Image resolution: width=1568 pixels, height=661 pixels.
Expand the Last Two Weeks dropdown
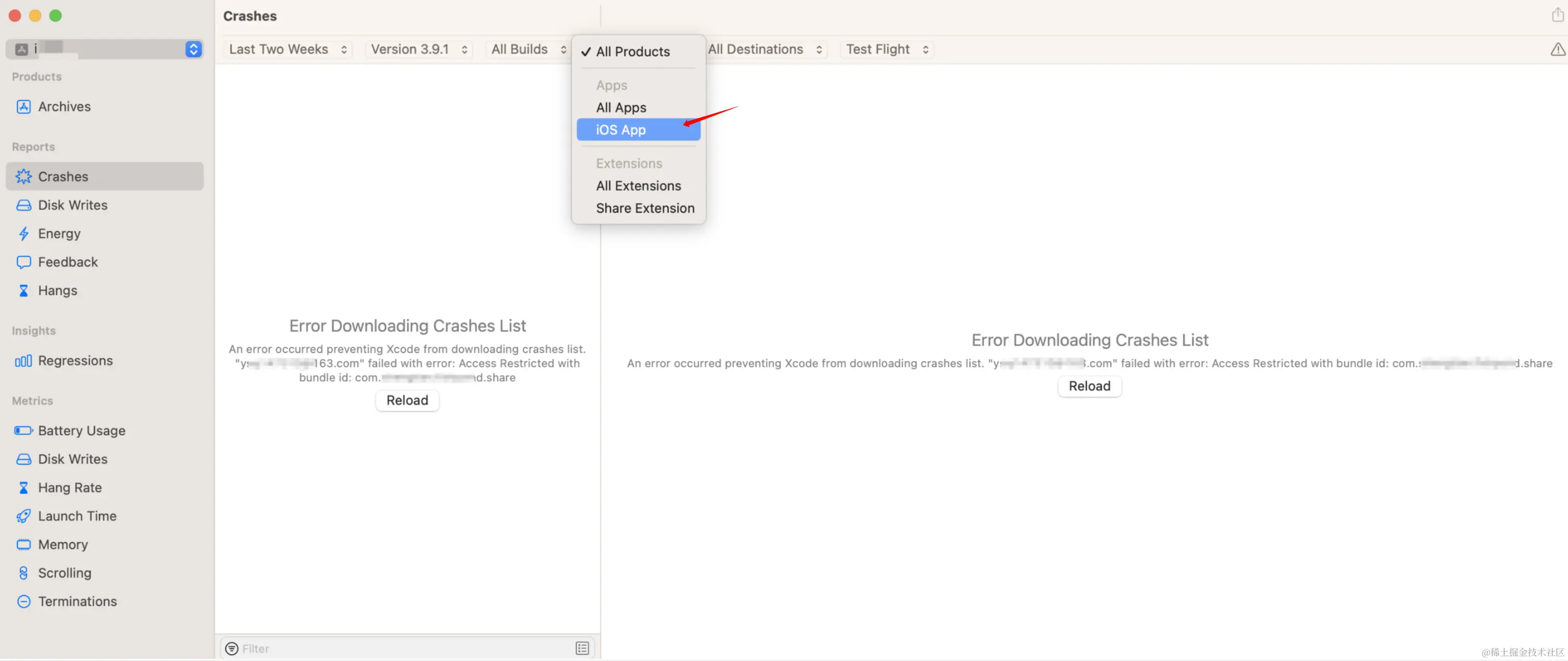[x=288, y=49]
